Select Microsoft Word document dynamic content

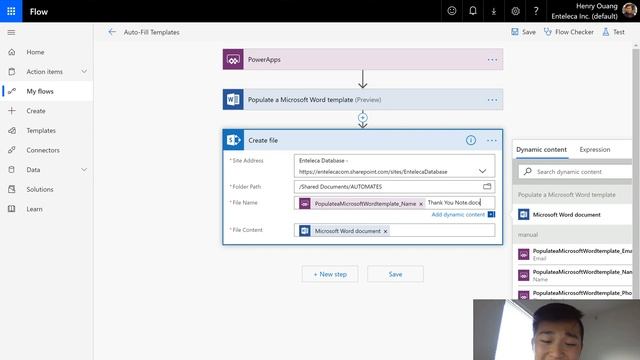pos(572,214)
